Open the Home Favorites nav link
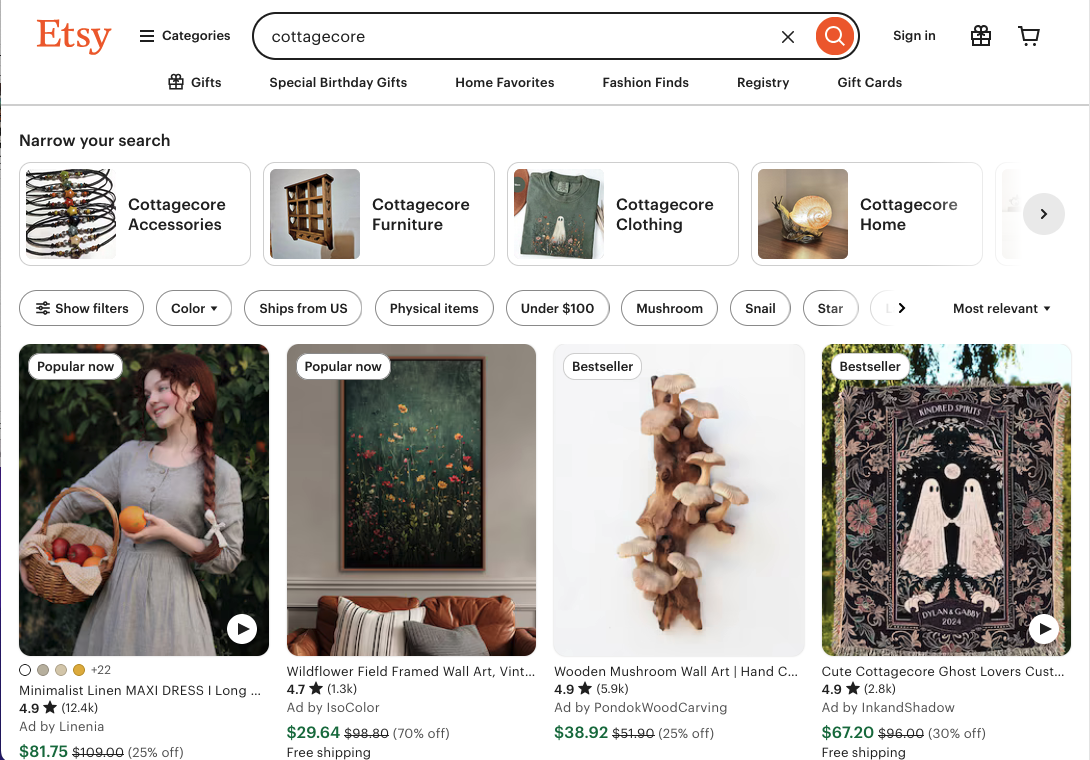1090x760 pixels. (x=504, y=82)
